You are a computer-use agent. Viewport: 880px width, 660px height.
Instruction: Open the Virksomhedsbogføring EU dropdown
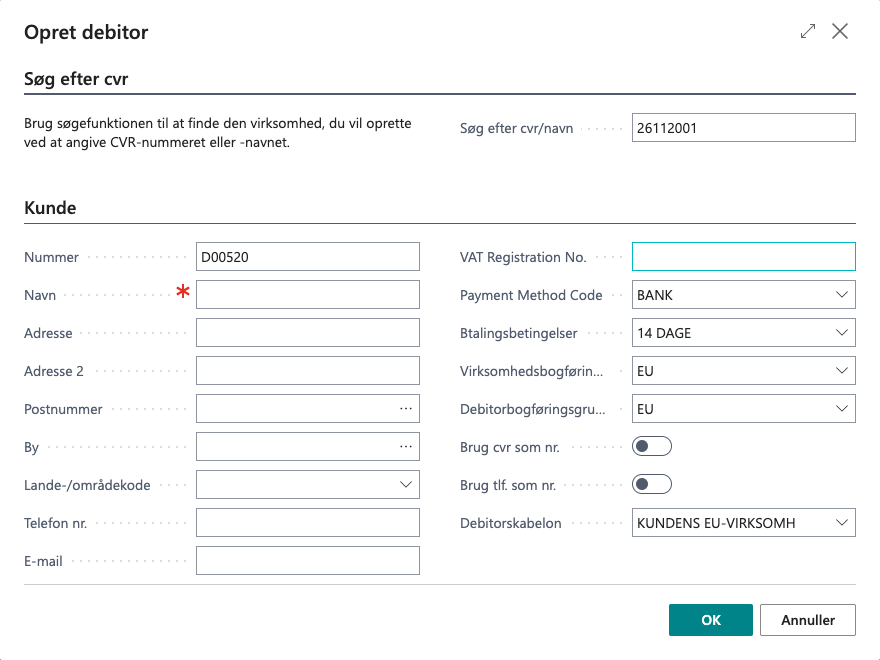coord(841,371)
